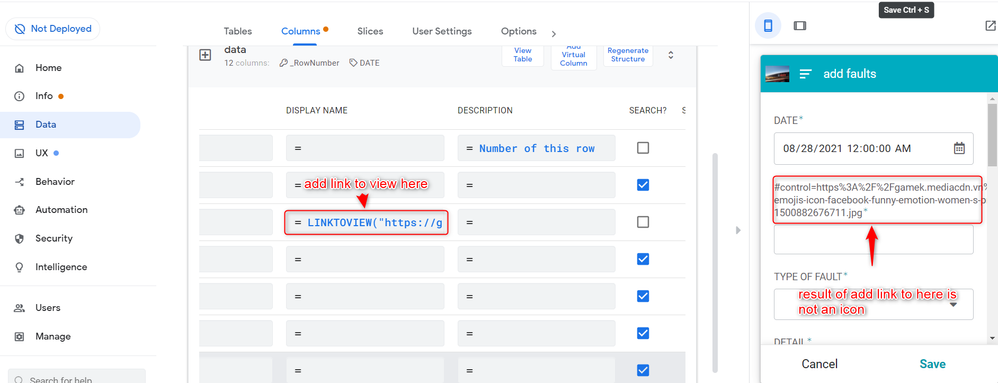Click the Users people icon
This screenshot has width=998, height=383.
pyautogui.click(x=19, y=308)
